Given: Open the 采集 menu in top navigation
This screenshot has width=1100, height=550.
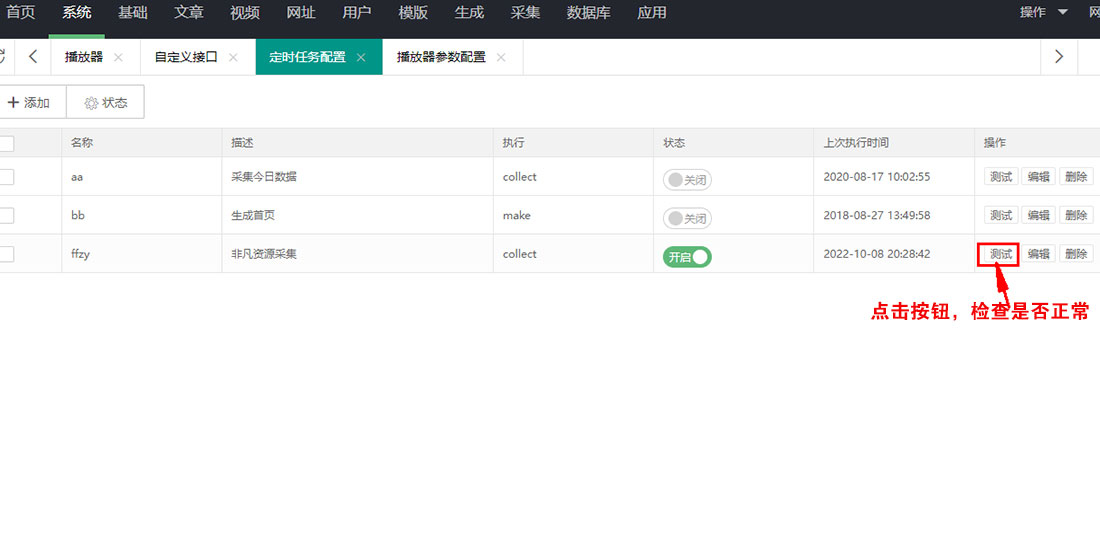Looking at the screenshot, I should click(525, 13).
